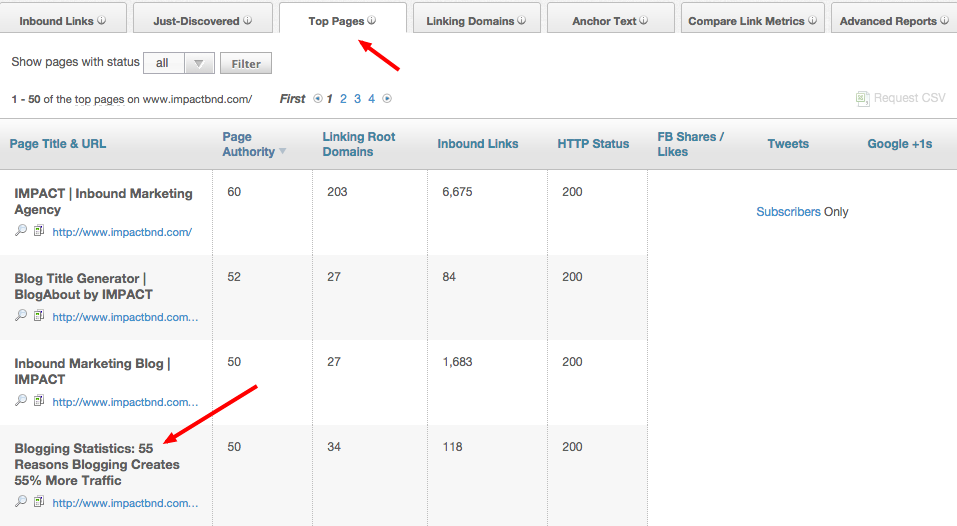The height and width of the screenshot is (526, 957).
Task: Click inbound links value 118
Action: (x=452, y=447)
